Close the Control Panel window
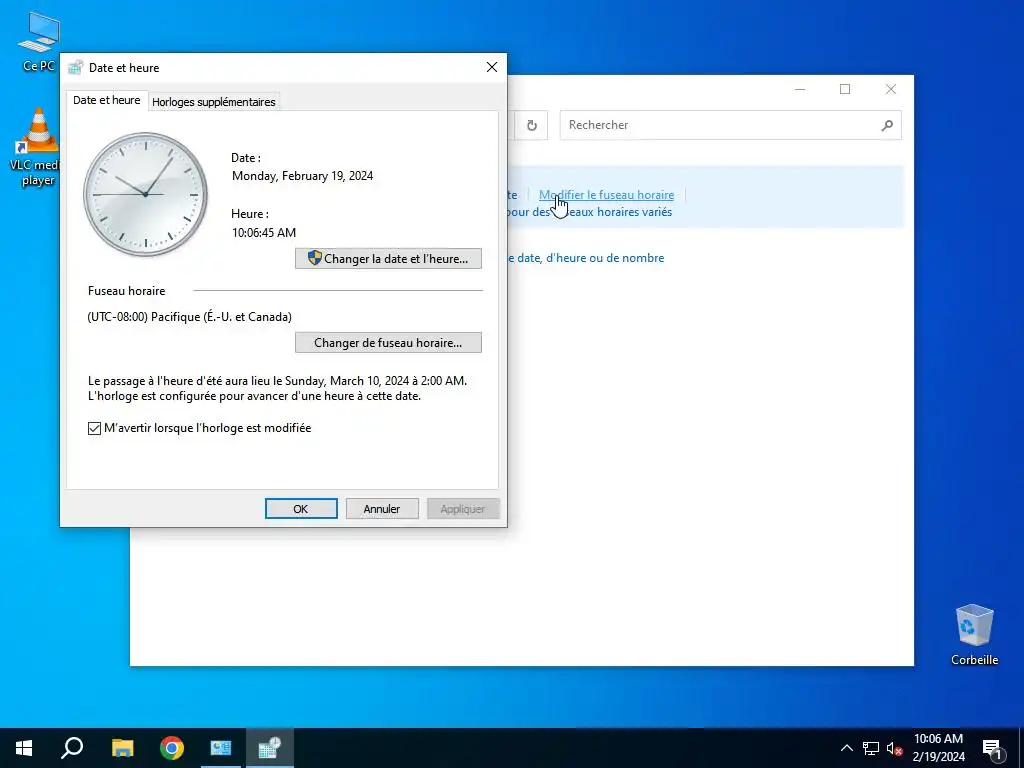 pyautogui.click(x=891, y=89)
